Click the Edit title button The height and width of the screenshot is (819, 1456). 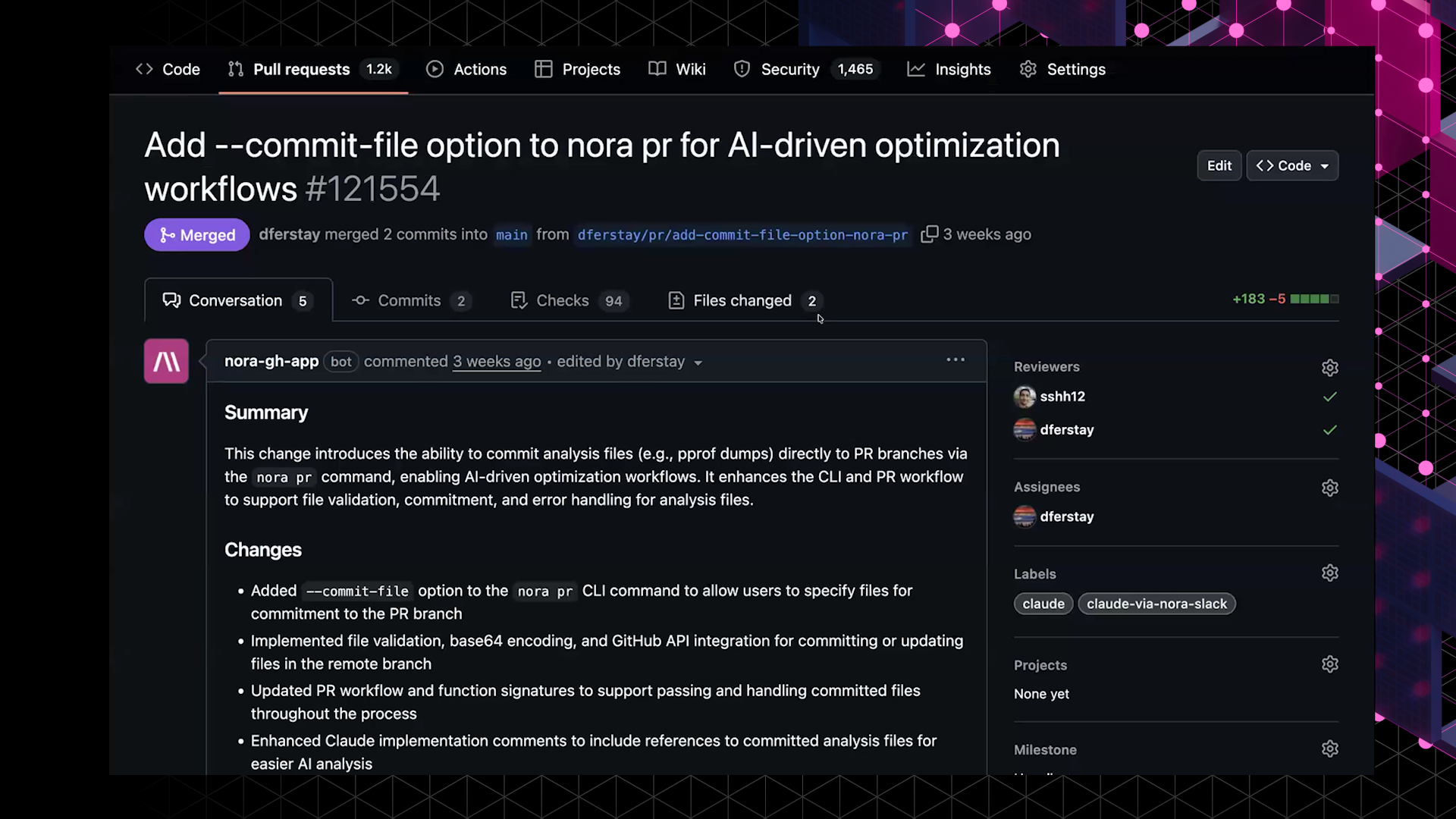1219,165
